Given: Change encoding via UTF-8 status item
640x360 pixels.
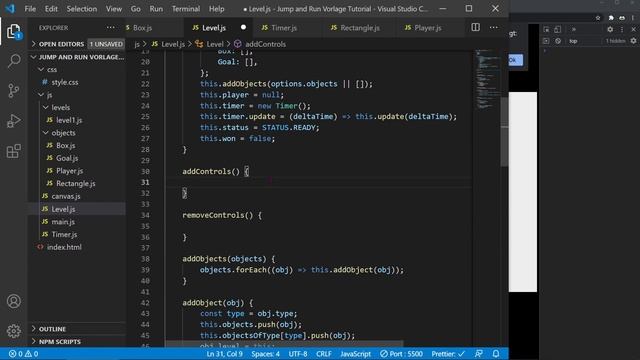Looking at the screenshot, I should pos(298,354).
